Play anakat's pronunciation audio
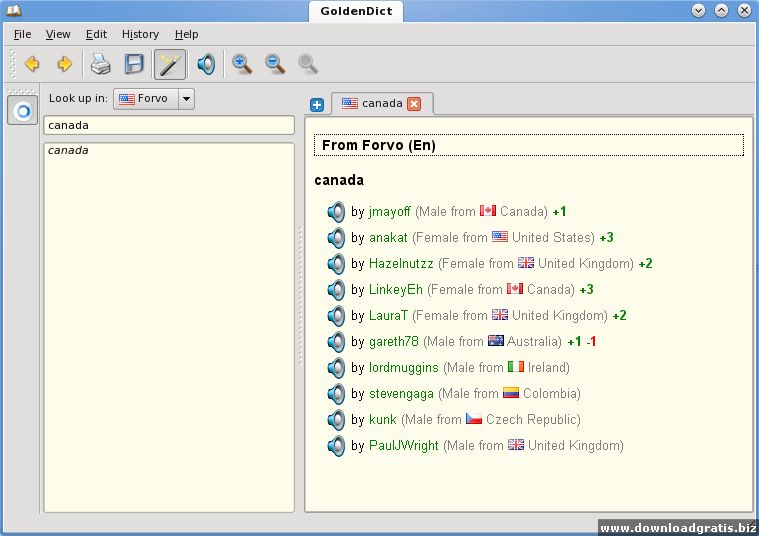759x536 pixels. [336, 238]
